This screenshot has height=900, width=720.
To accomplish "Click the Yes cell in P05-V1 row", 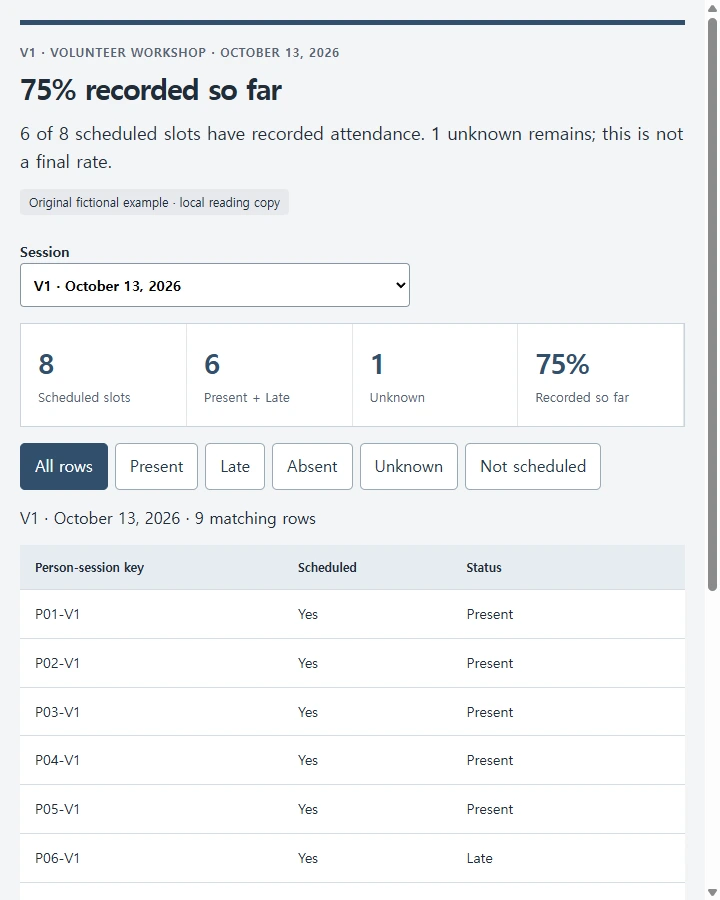I will [308, 809].
